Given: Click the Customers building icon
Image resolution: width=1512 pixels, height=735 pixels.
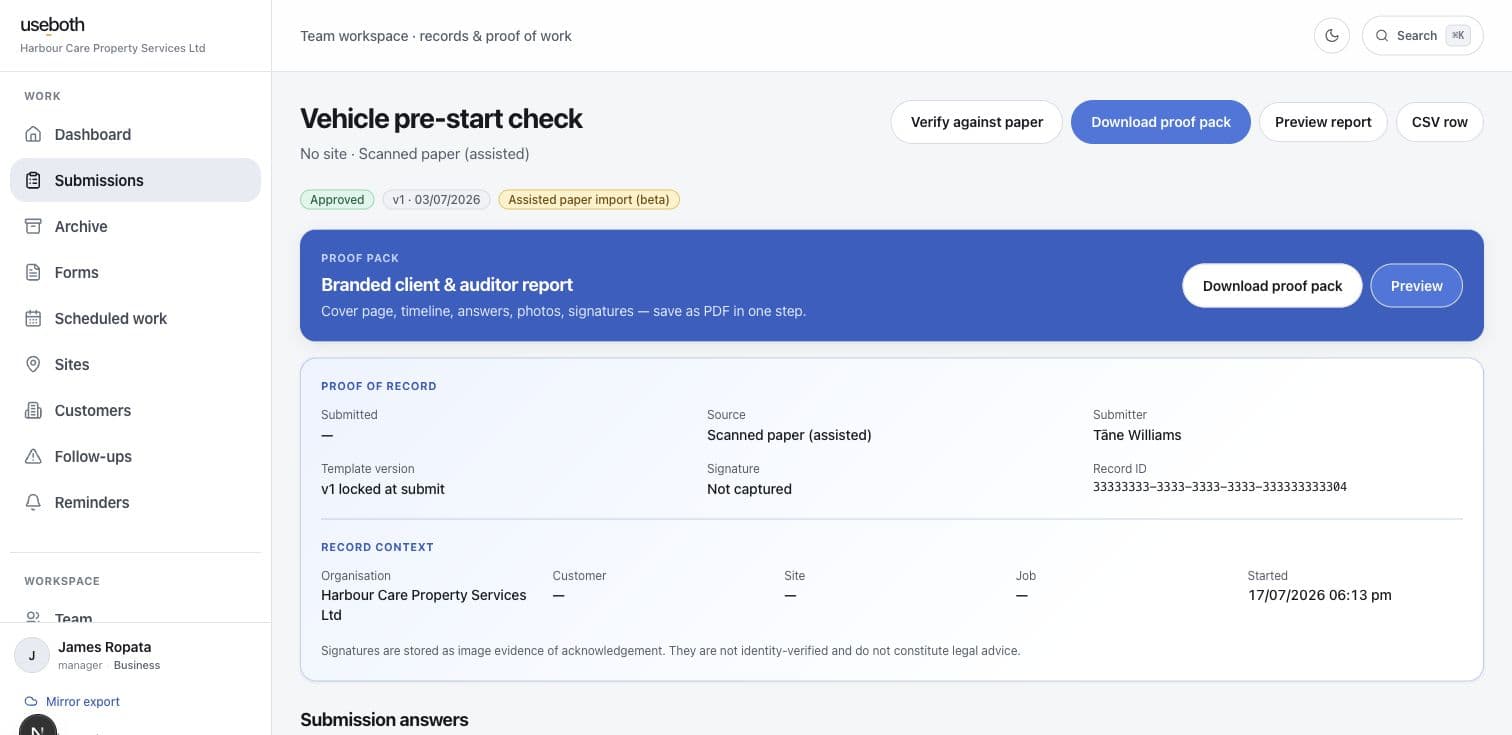Looking at the screenshot, I should [33, 410].
